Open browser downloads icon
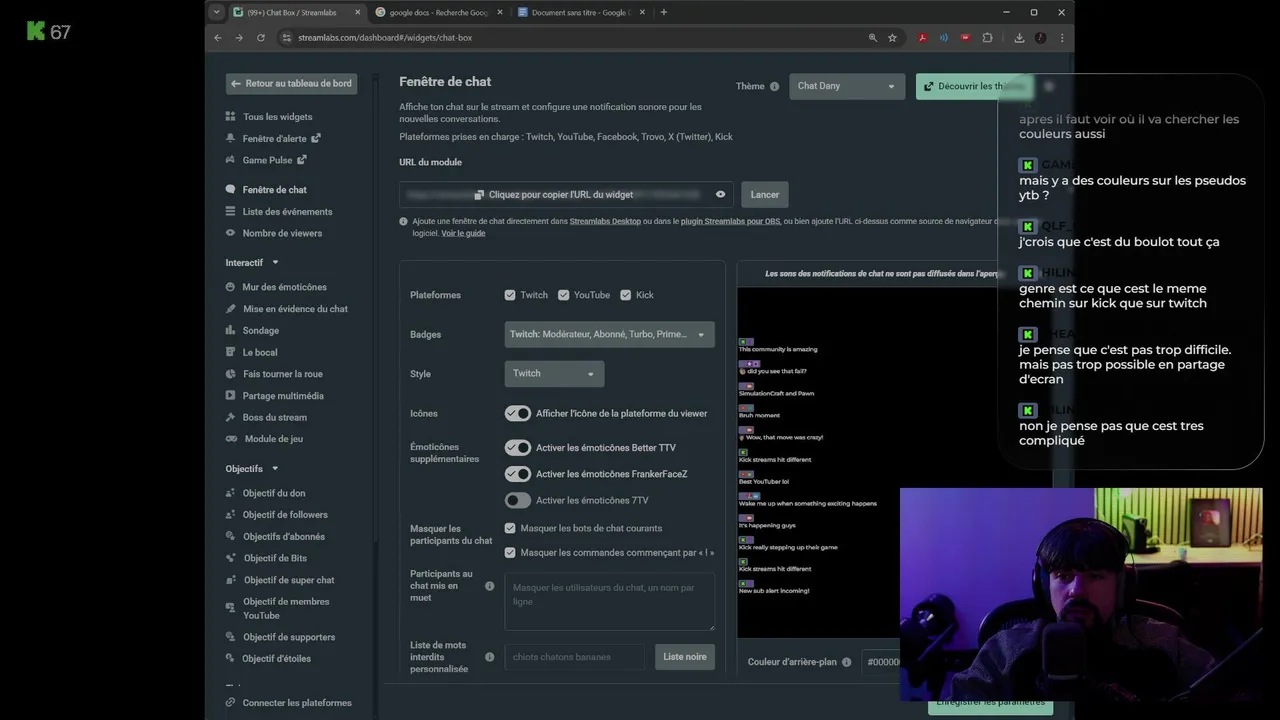This screenshot has height=720, width=1280. [1019, 38]
